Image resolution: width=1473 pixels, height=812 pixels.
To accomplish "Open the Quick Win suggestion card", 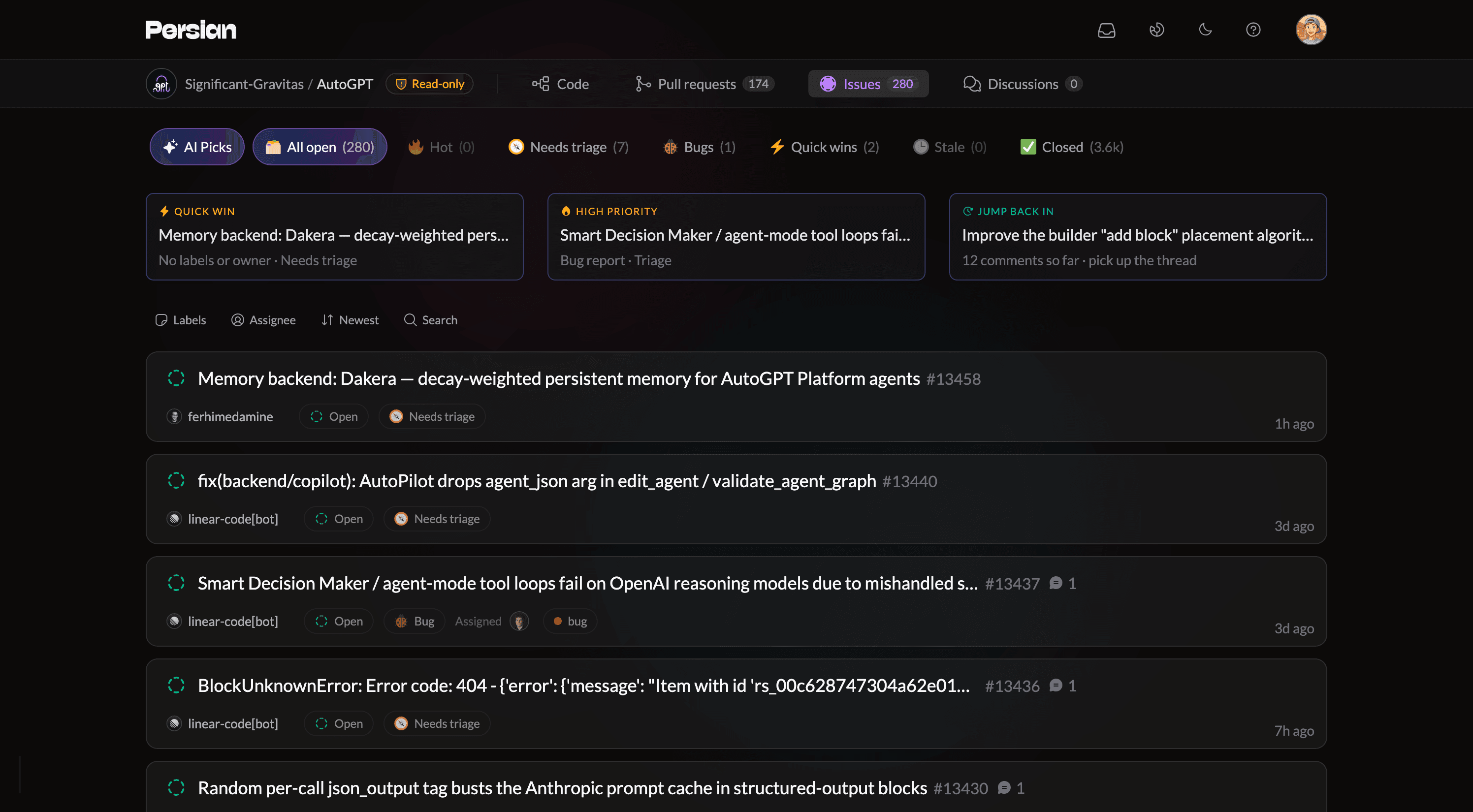I will [334, 237].
